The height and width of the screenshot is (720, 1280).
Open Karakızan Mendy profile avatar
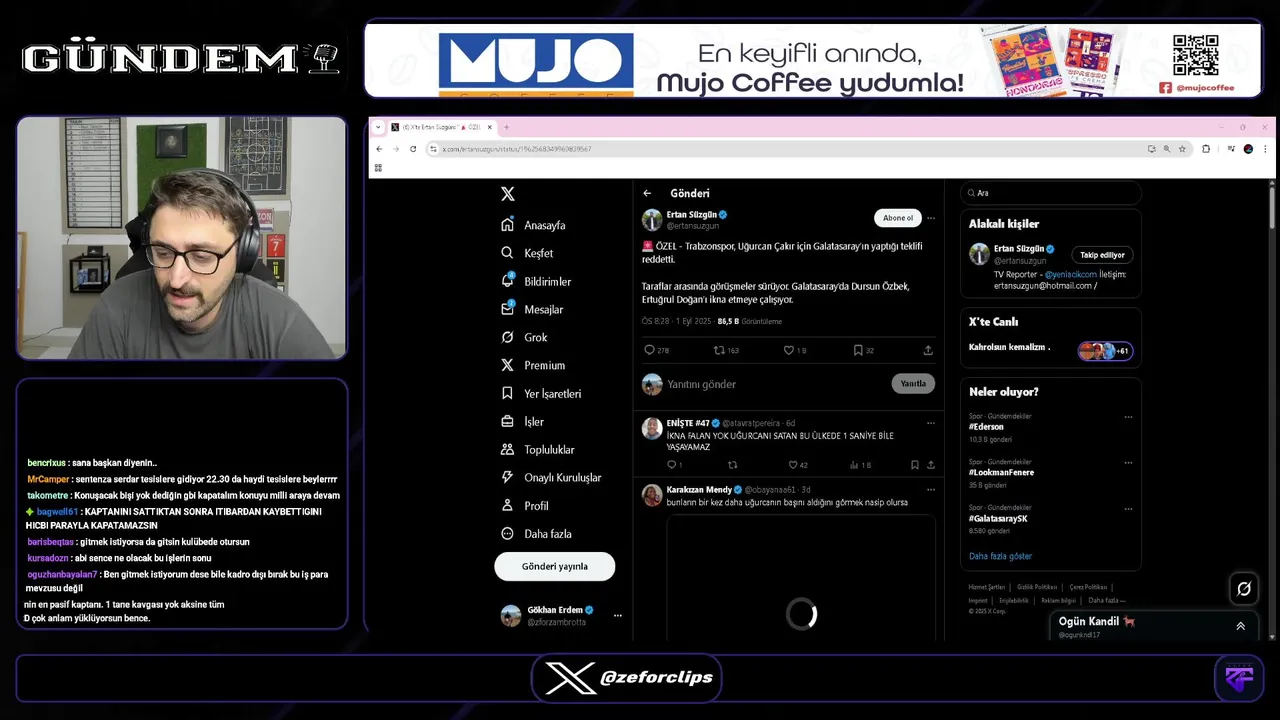coord(652,495)
